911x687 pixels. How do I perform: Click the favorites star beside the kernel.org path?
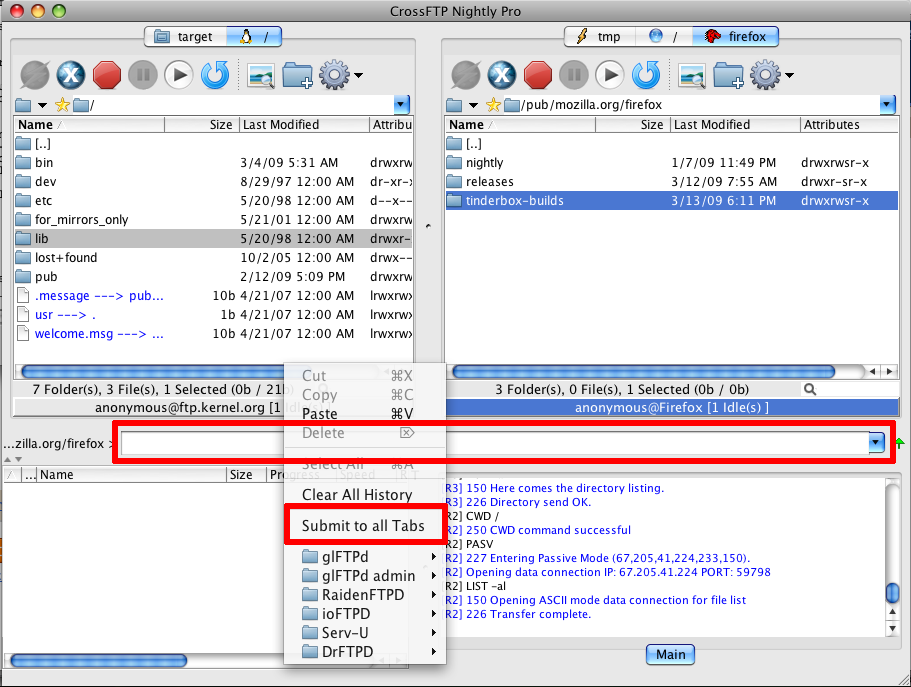click(x=62, y=105)
